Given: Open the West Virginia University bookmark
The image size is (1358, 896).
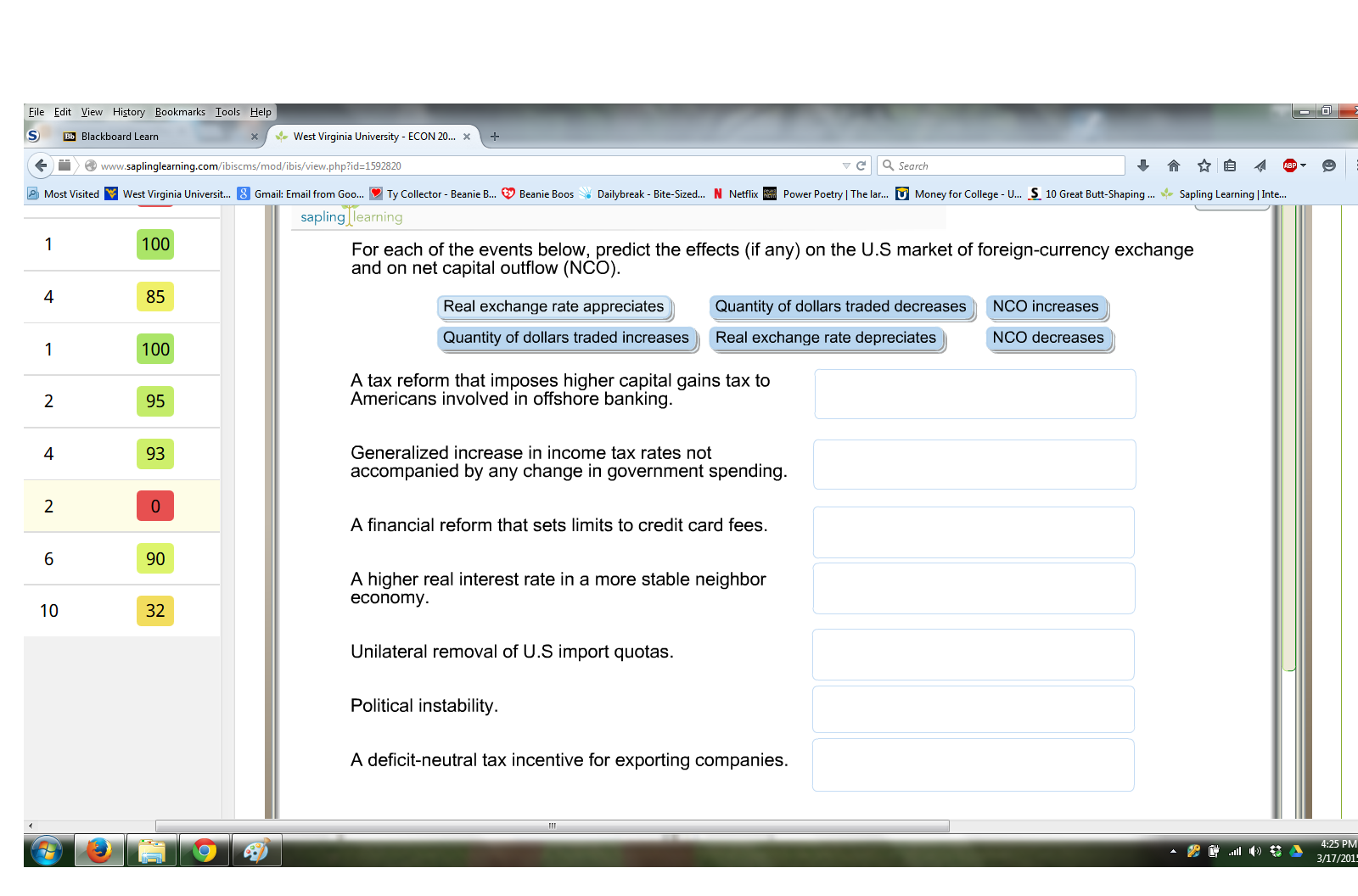Looking at the screenshot, I should pos(168,194).
